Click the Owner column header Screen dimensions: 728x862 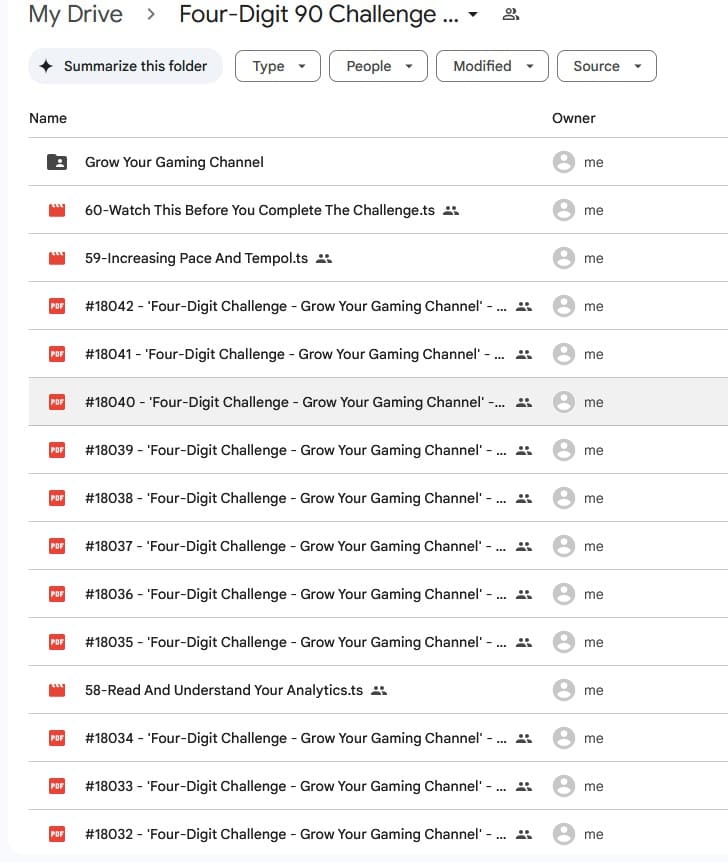tap(573, 118)
